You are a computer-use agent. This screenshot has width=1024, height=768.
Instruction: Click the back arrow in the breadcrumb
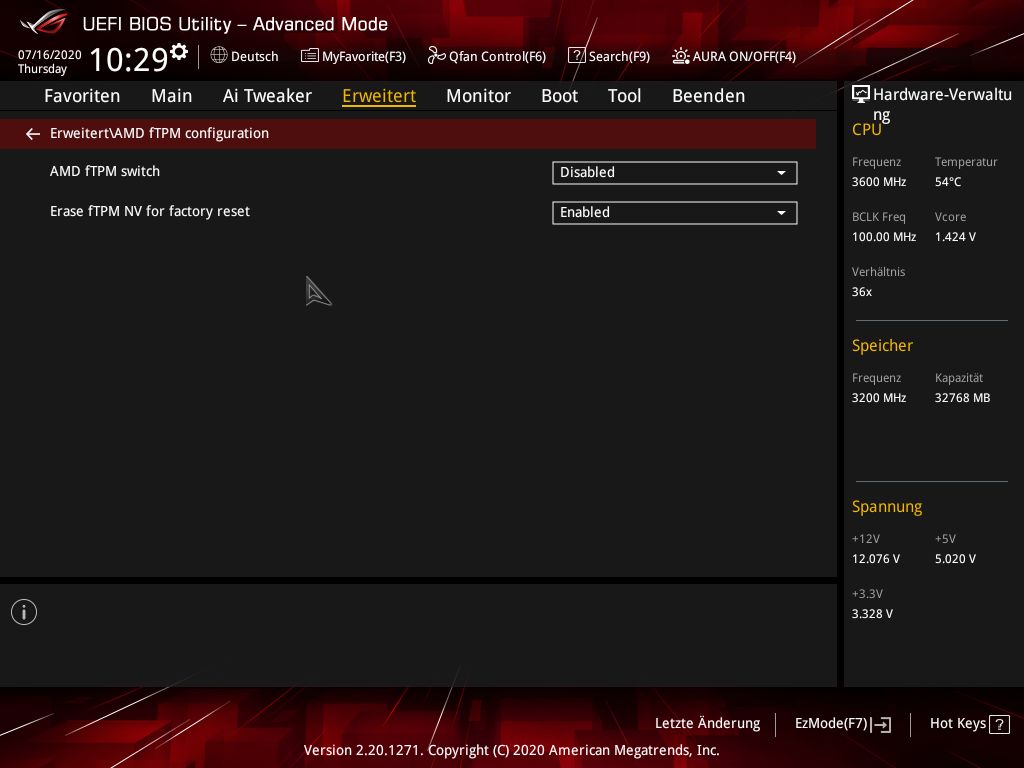[x=33, y=134]
